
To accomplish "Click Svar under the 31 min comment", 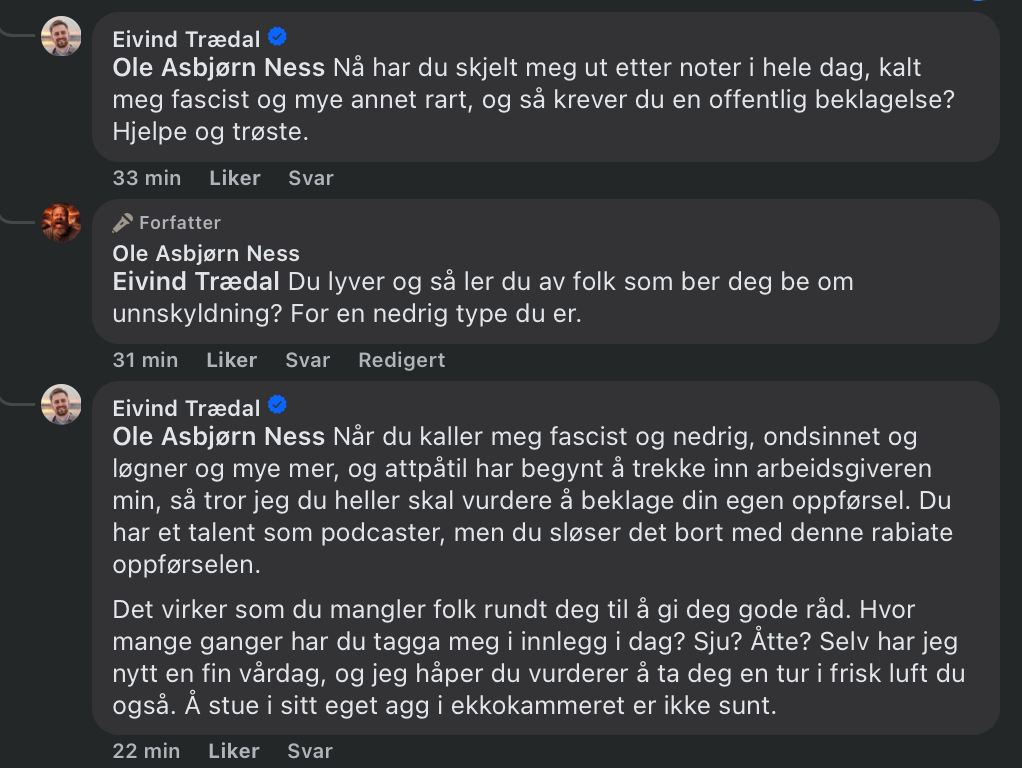I will (x=307, y=360).
